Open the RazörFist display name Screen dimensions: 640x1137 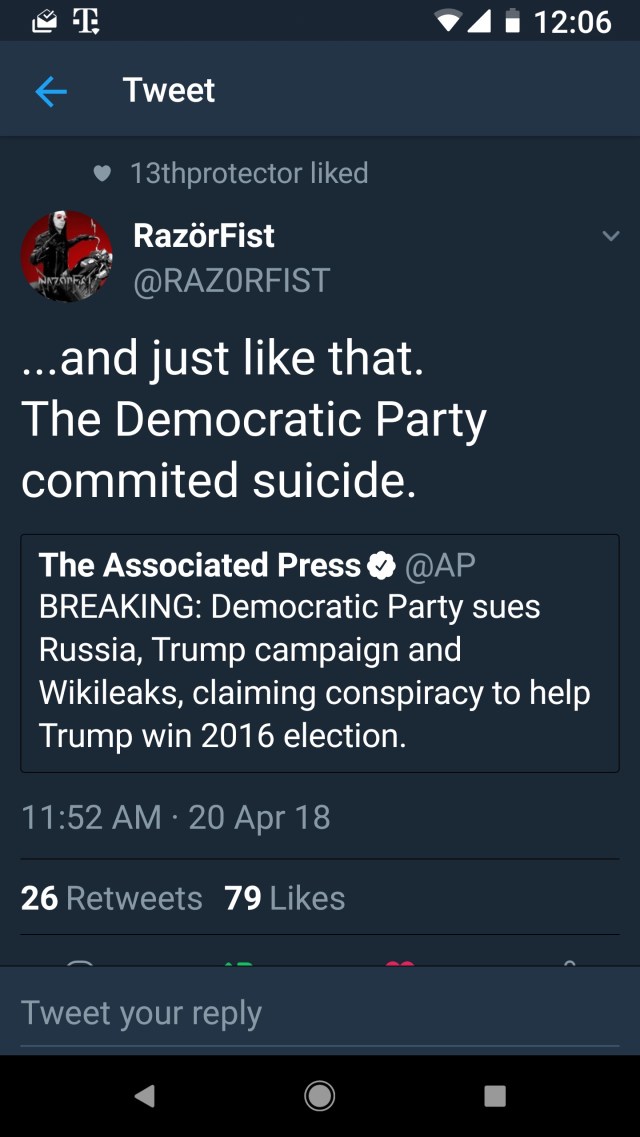[x=203, y=236]
